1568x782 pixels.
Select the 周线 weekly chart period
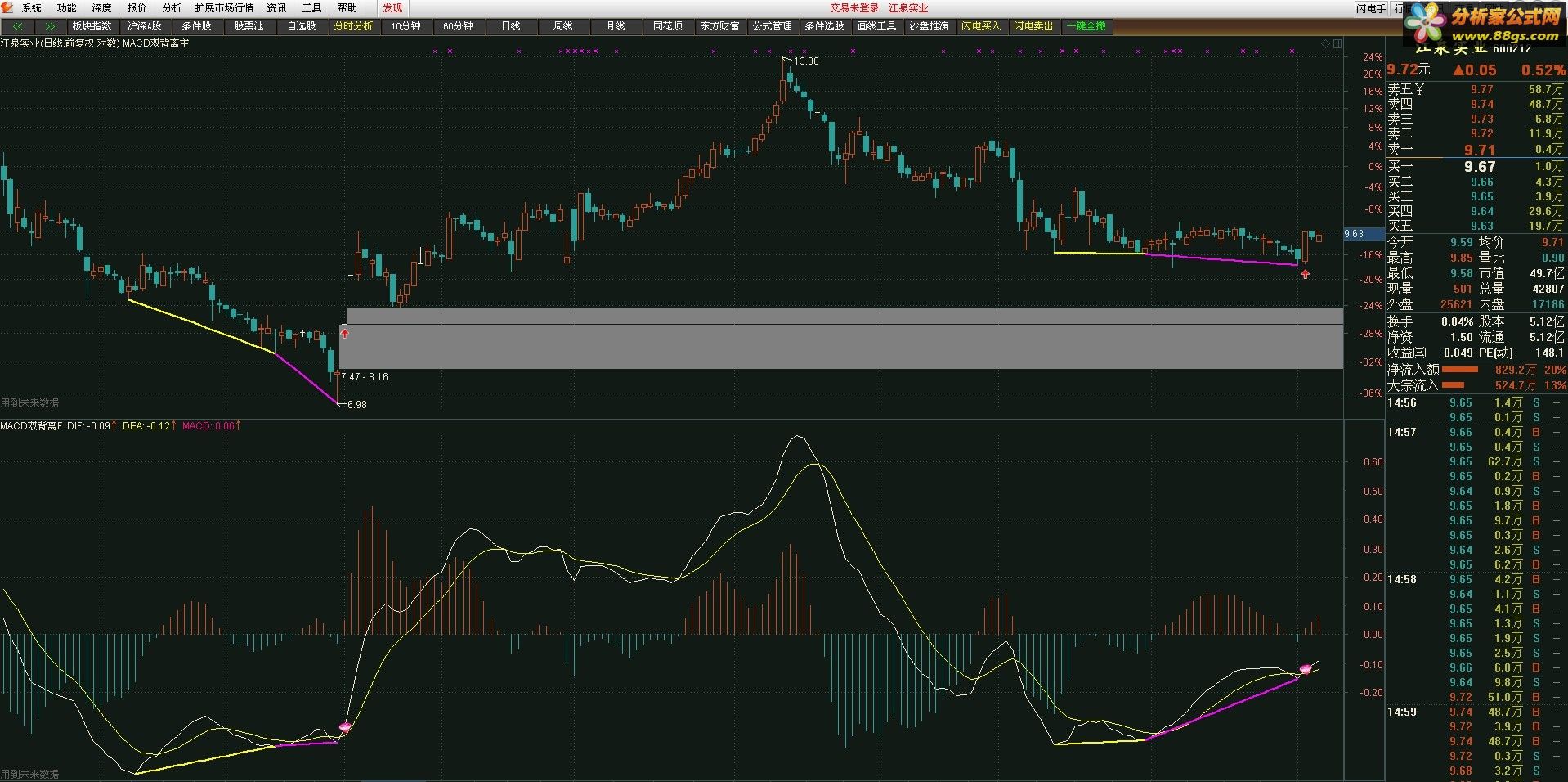(562, 26)
